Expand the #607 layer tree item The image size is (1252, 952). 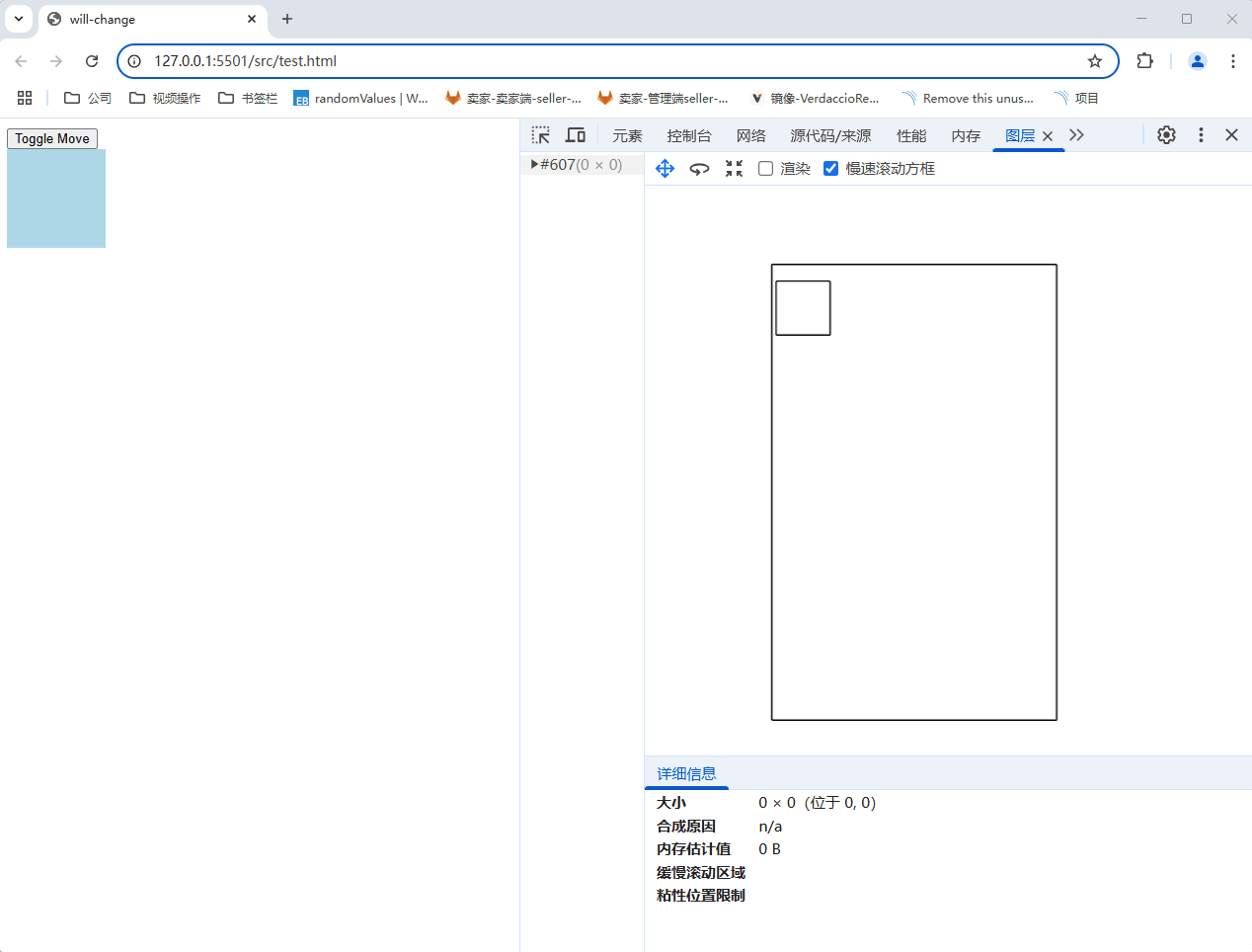click(x=534, y=164)
